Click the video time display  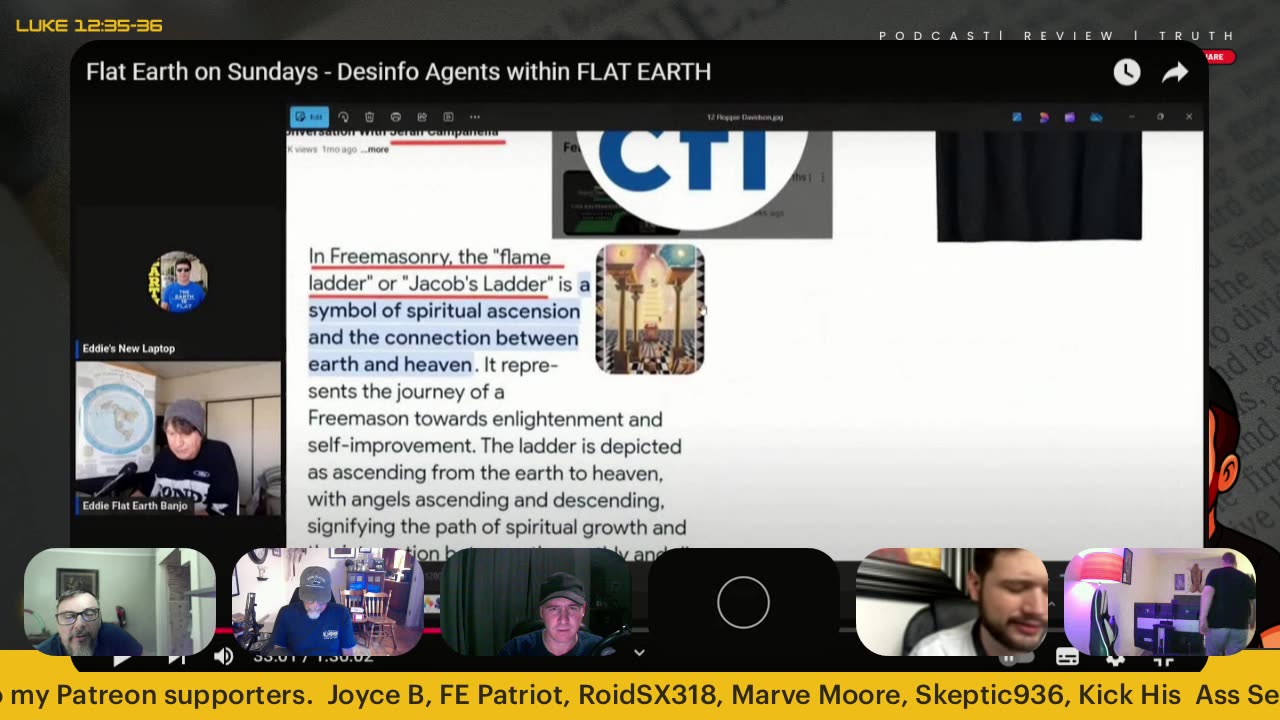pyautogui.click(x=313, y=657)
